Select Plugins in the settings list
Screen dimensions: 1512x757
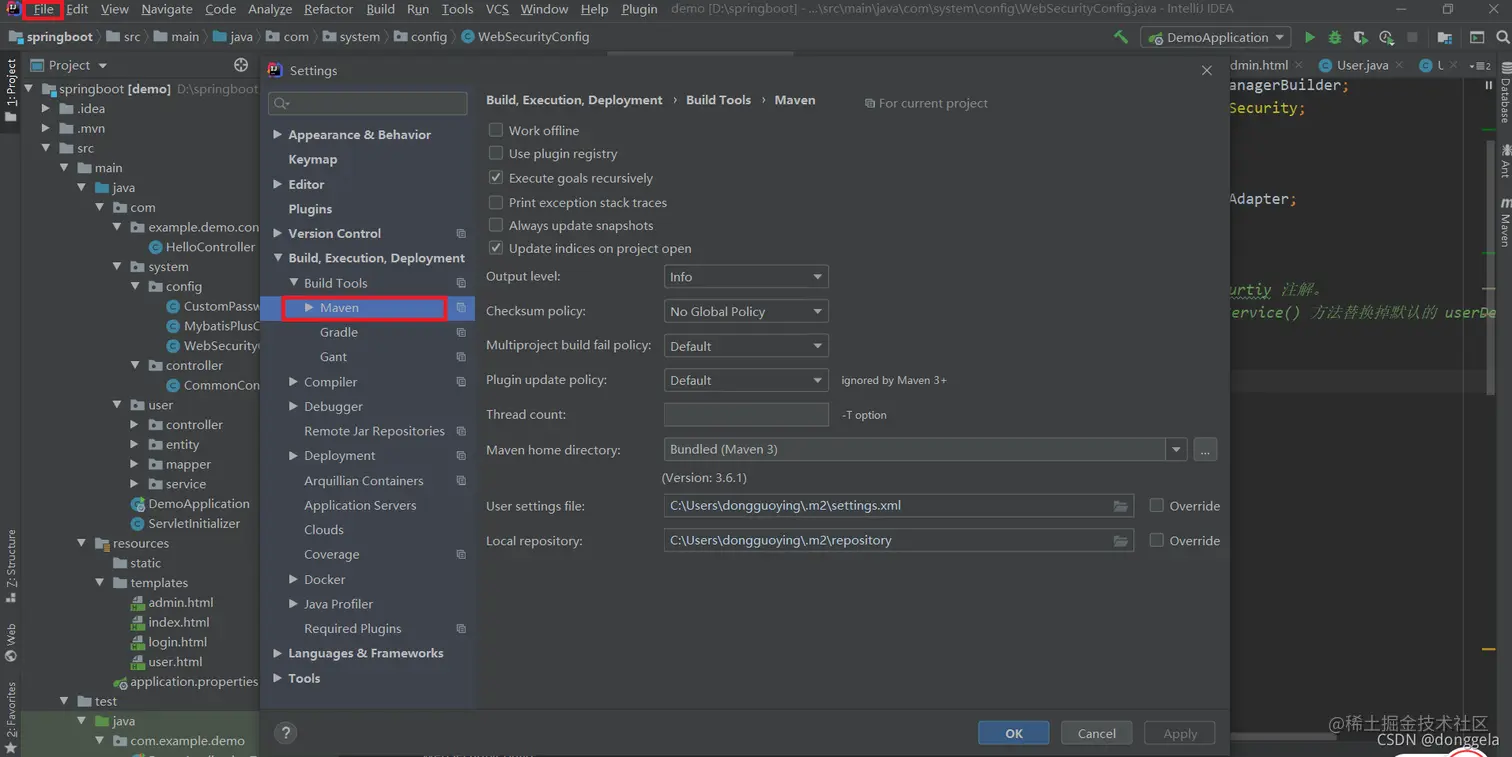[310, 209]
